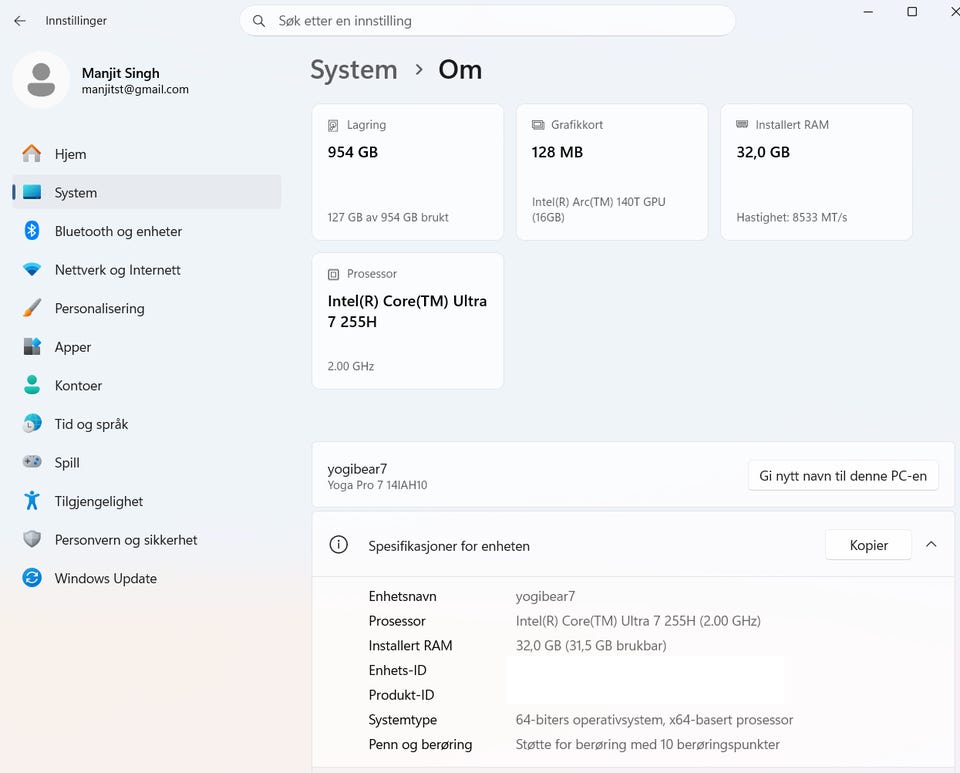
Task: Click the Installert RAM chip icon
Action: tap(742, 124)
